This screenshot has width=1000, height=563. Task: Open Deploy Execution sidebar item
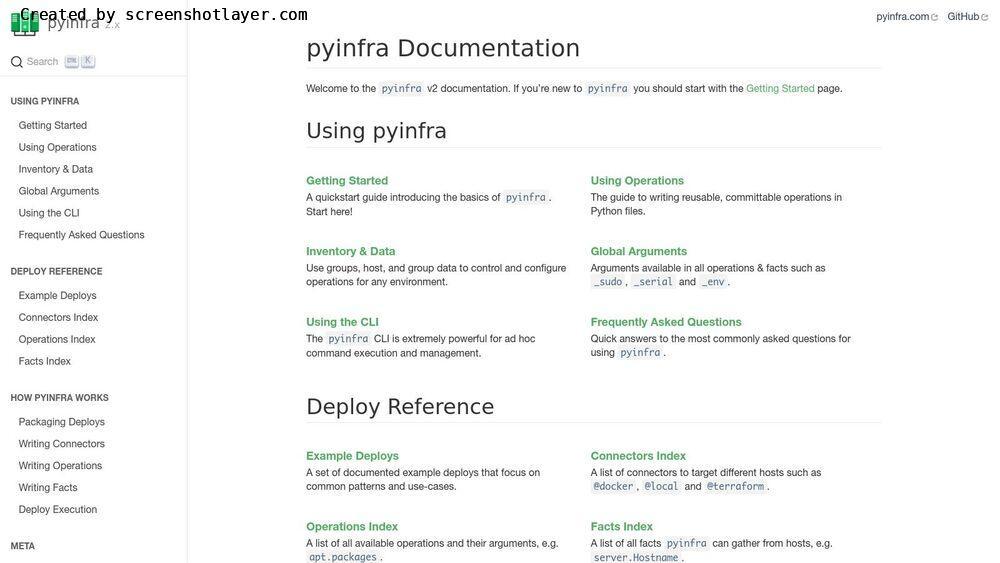tap(57, 509)
